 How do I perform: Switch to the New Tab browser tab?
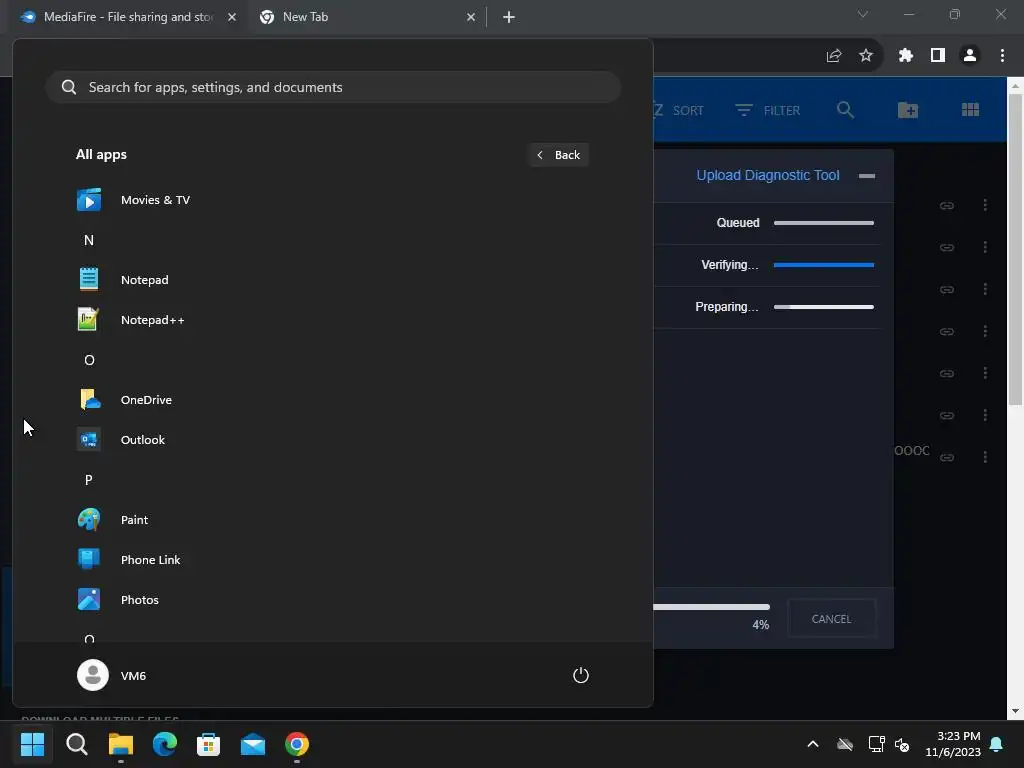point(366,17)
